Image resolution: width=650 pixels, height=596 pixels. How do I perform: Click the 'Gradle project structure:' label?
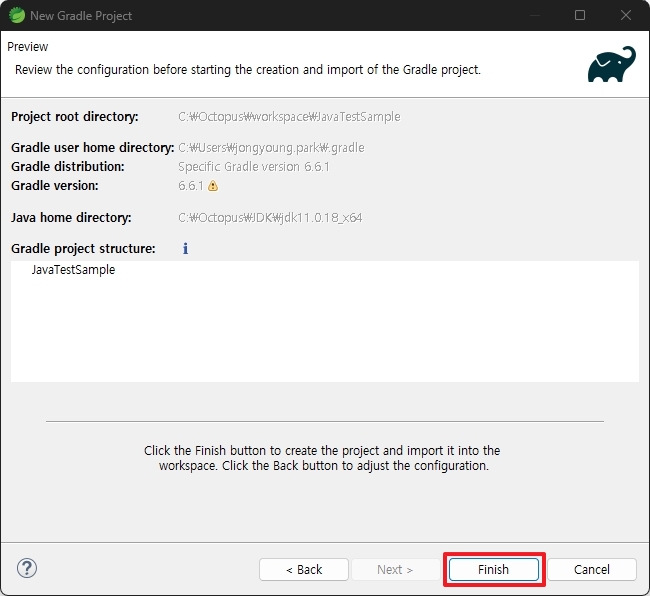[83, 249]
